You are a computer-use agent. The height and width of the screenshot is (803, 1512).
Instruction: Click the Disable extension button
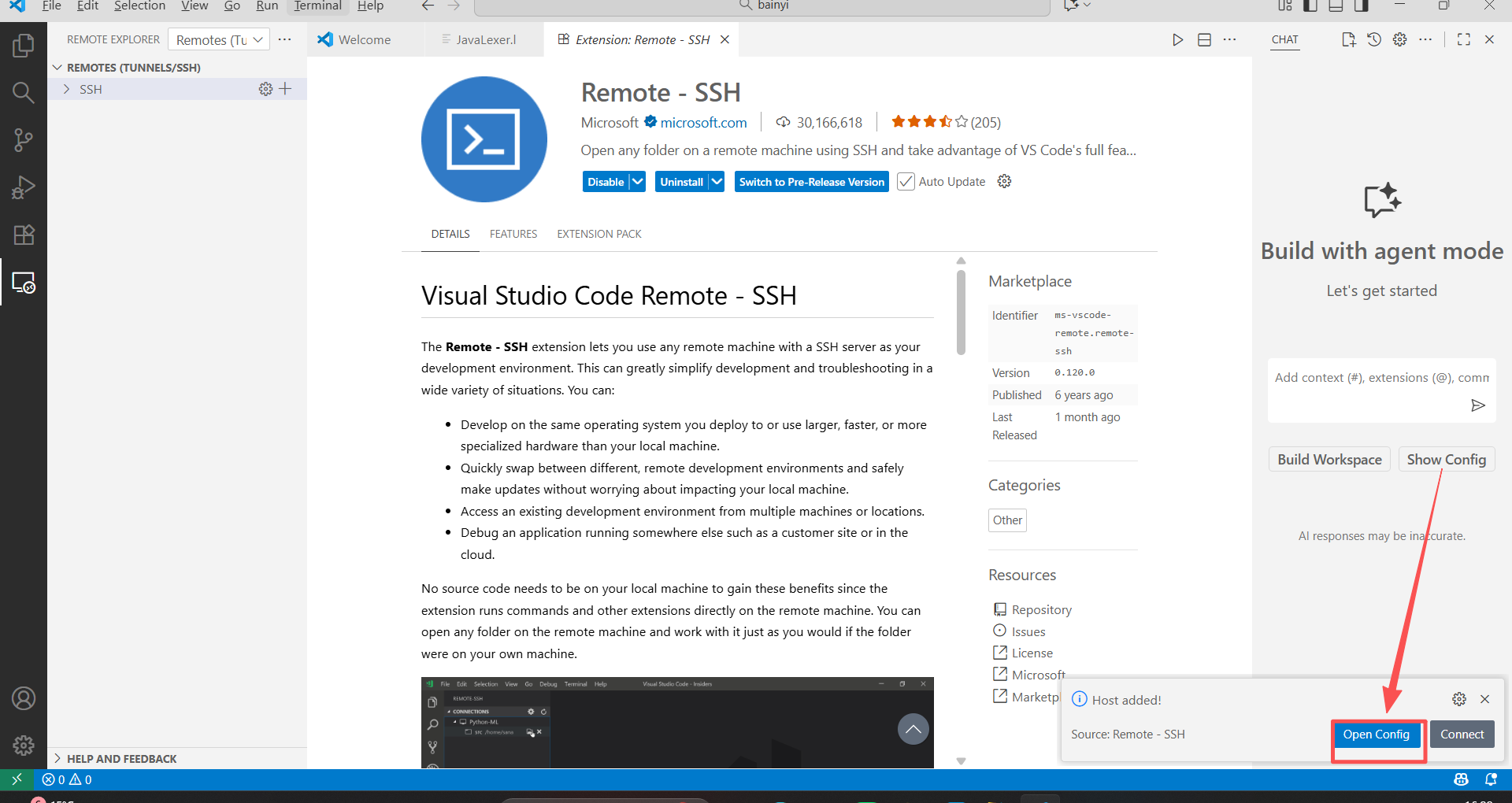pyautogui.click(x=606, y=182)
